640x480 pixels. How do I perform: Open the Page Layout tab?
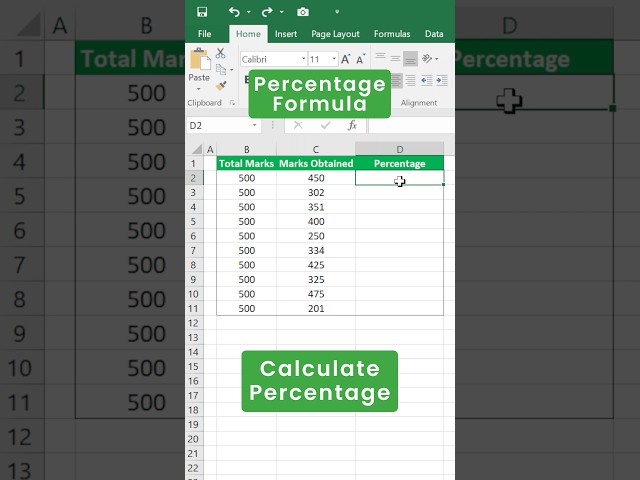pos(335,34)
